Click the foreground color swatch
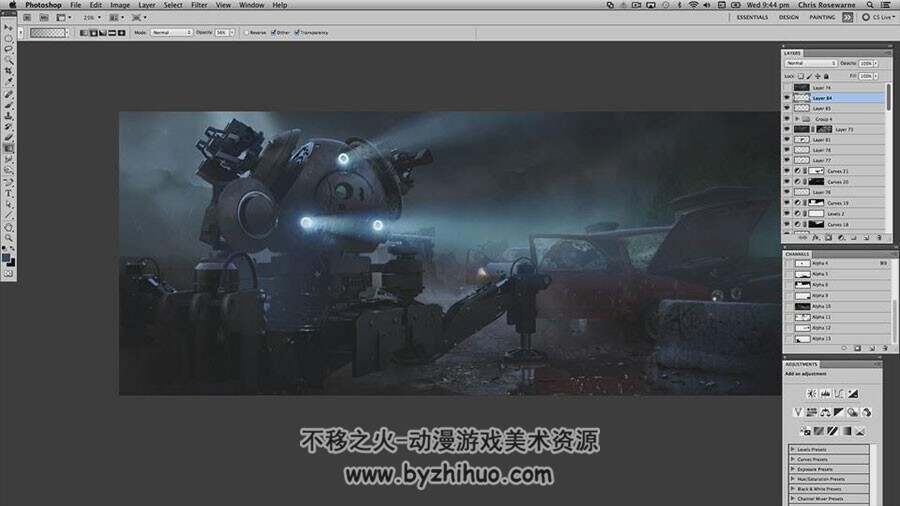900x506 pixels. click(x=6, y=258)
